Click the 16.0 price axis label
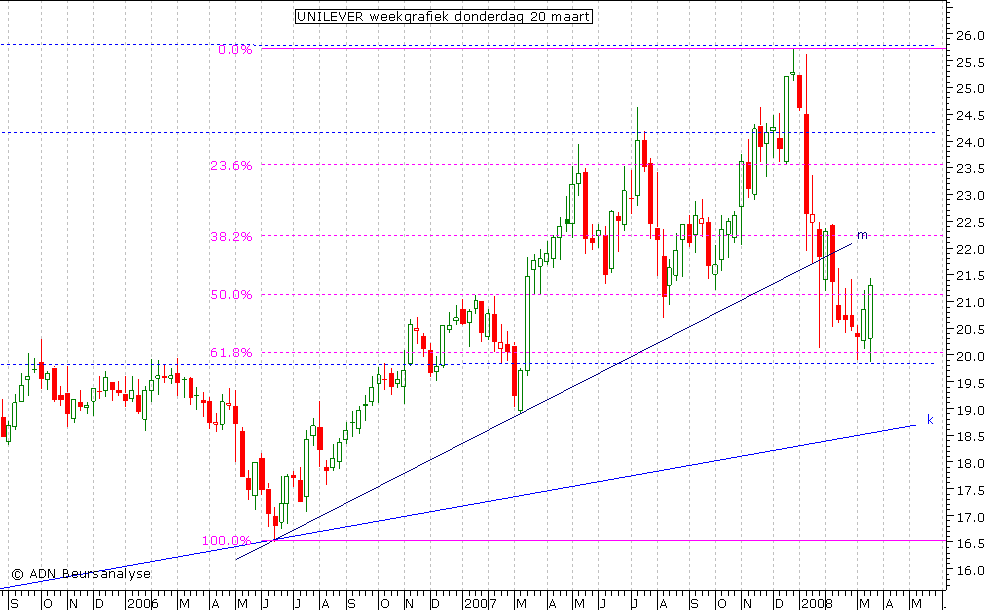 (x=970, y=570)
